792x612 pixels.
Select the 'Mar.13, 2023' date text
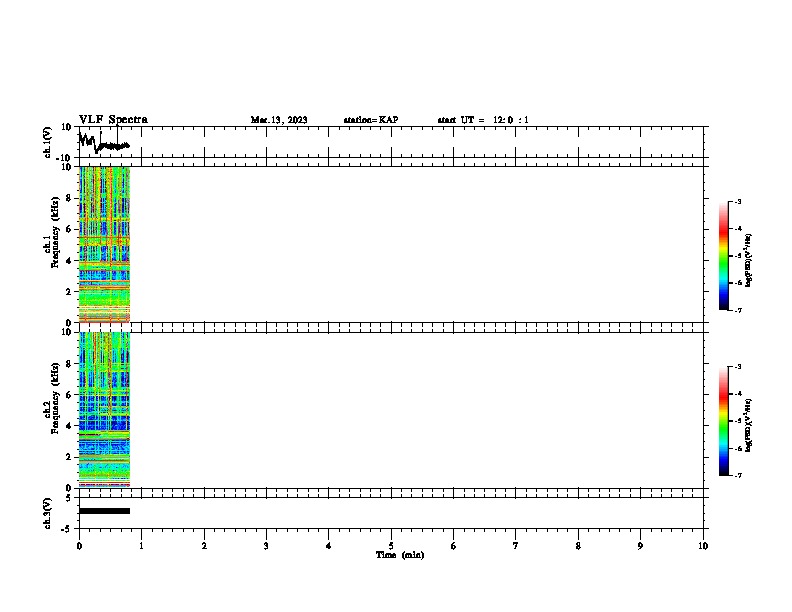point(279,120)
